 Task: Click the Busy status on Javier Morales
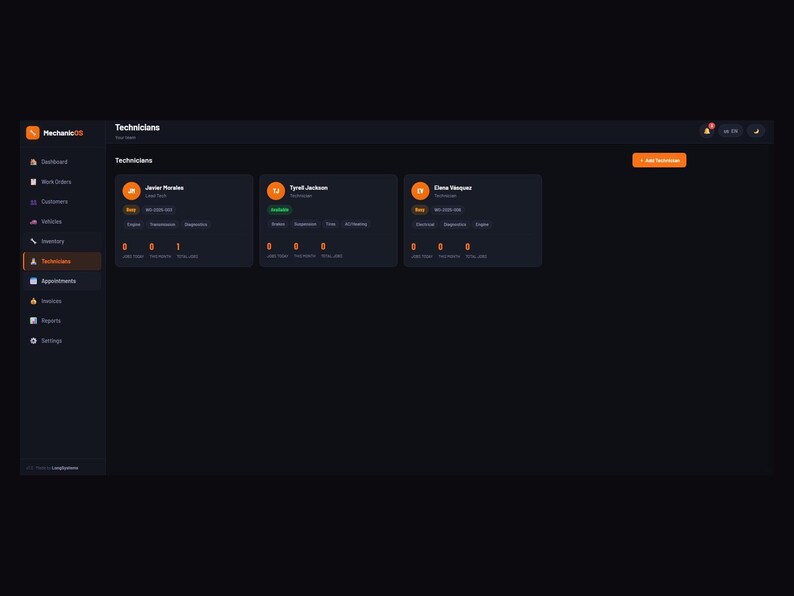click(x=131, y=210)
